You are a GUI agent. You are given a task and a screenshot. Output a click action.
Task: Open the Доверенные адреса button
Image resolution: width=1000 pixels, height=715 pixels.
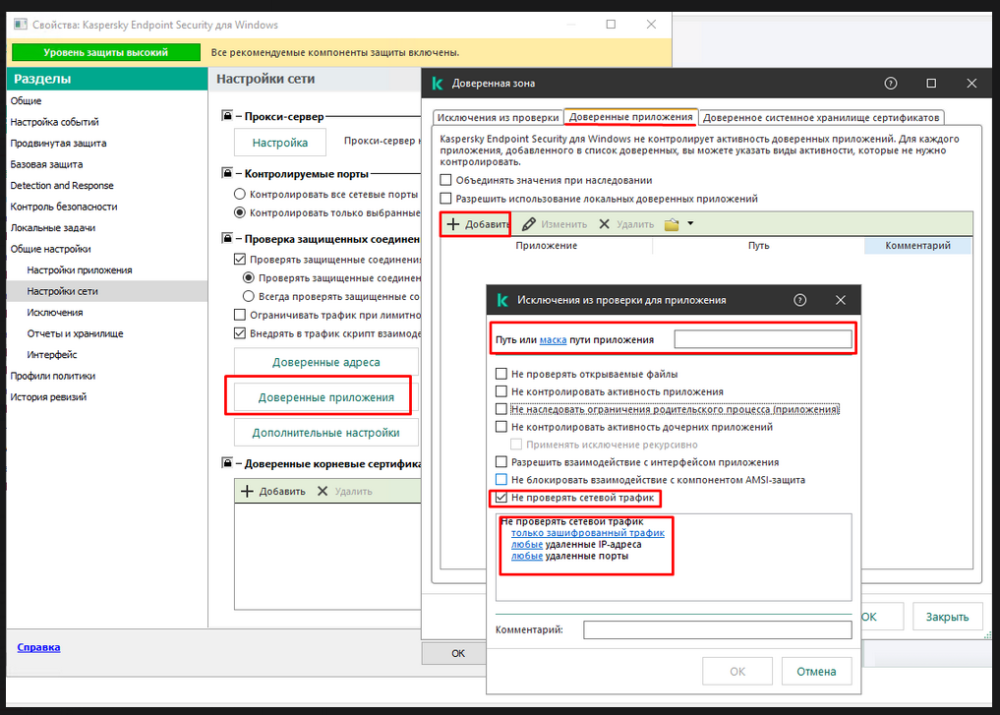pyautogui.click(x=326, y=362)
